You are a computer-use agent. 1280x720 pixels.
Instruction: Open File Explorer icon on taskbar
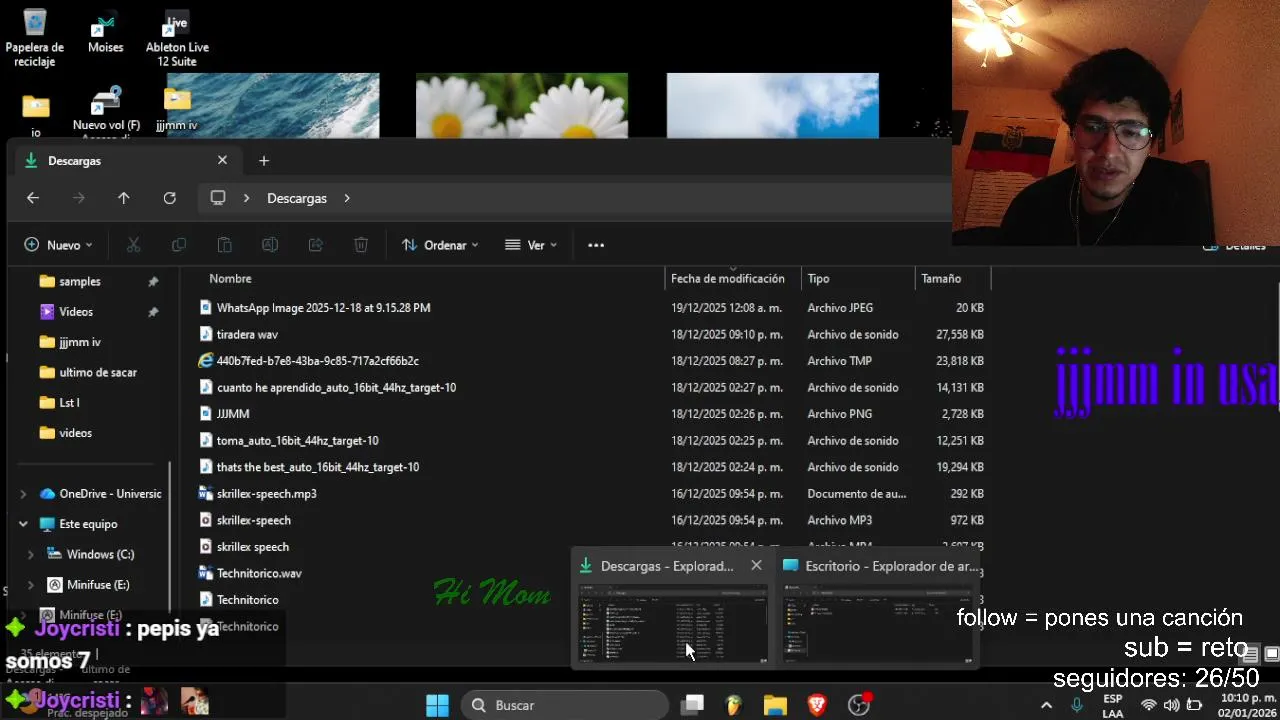point(775,705)
